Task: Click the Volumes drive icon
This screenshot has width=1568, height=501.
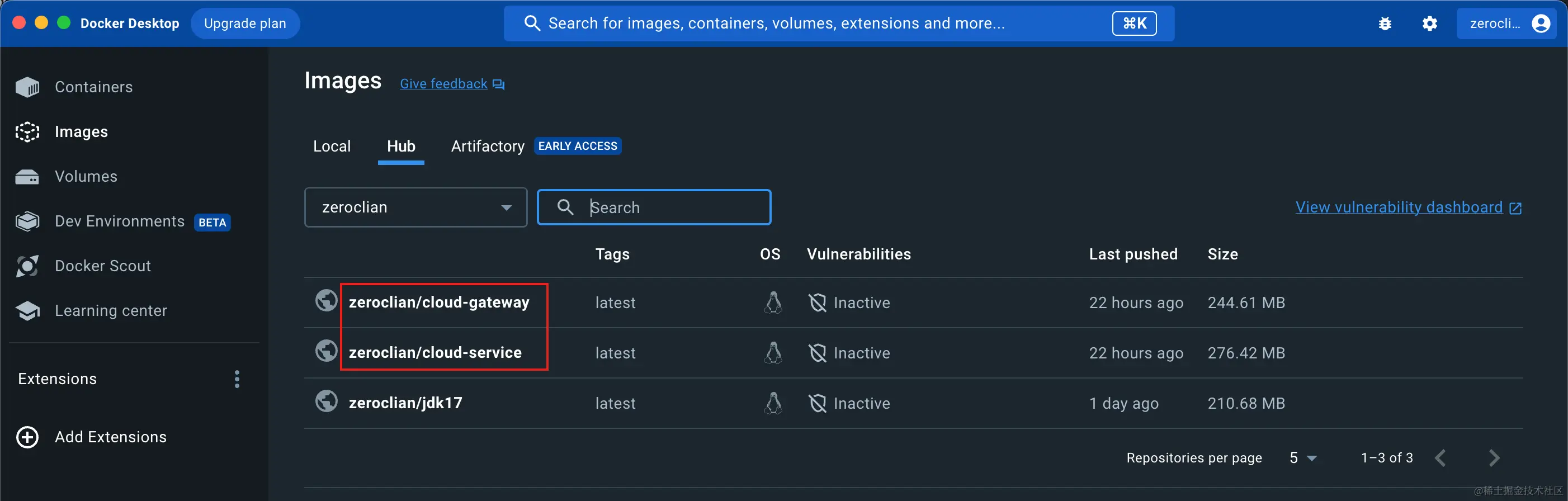Action: tap(27, 177)
